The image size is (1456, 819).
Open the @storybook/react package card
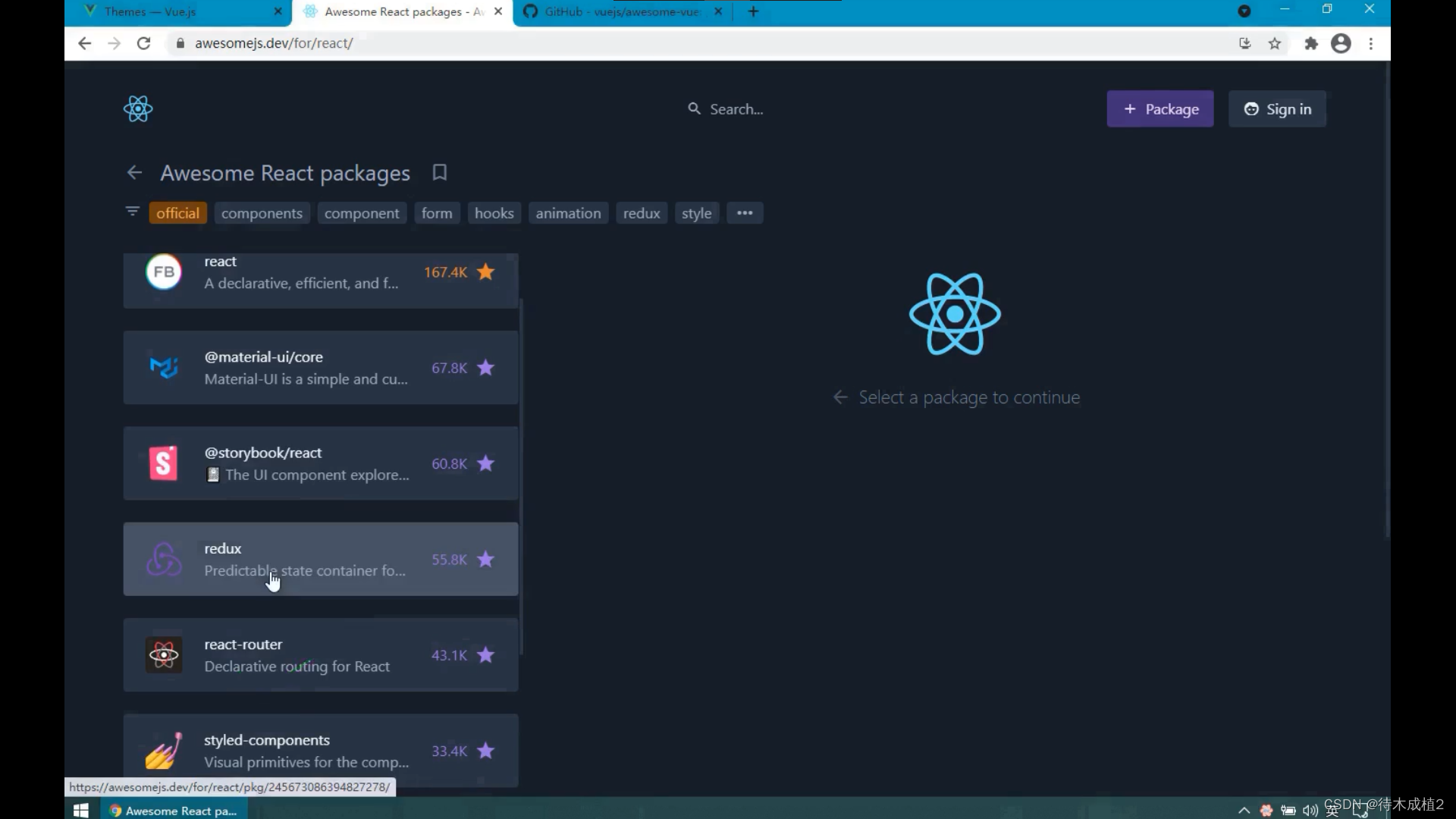pos(321,463)
